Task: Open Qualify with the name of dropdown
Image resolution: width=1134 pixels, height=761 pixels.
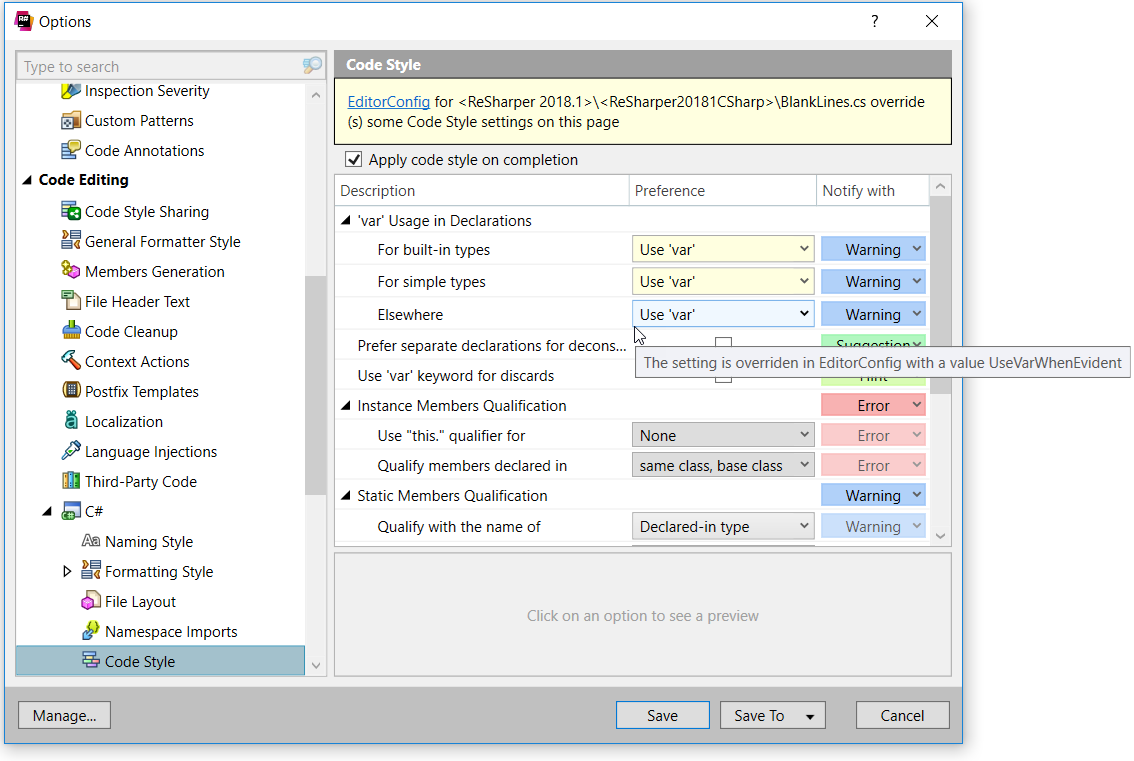Action: (722, 527)
